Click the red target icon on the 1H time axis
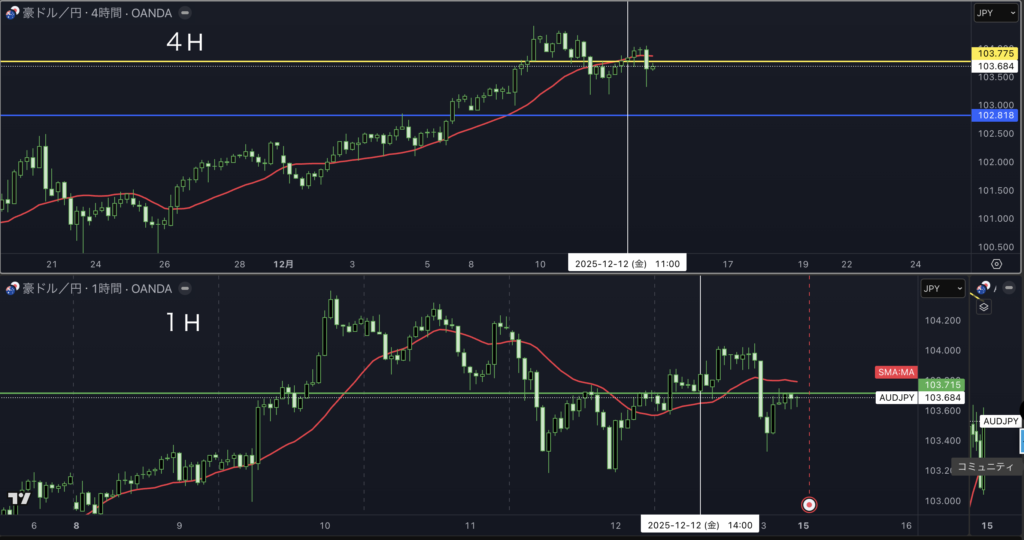This screenshot has width=1024, height=540. 809,504
